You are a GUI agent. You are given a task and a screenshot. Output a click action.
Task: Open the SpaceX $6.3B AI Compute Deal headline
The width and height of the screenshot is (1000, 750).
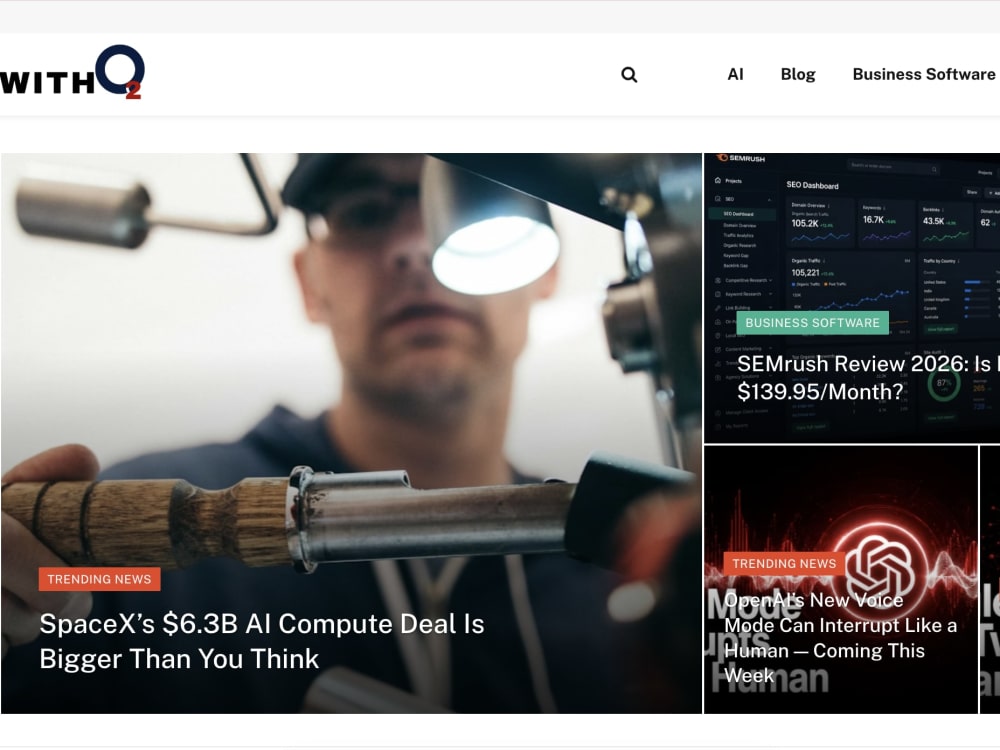coord(262,641)
